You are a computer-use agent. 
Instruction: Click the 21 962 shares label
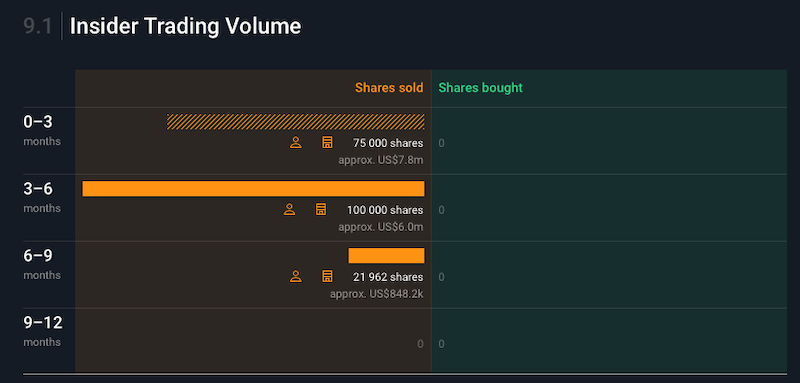click(x=388, y=277)
